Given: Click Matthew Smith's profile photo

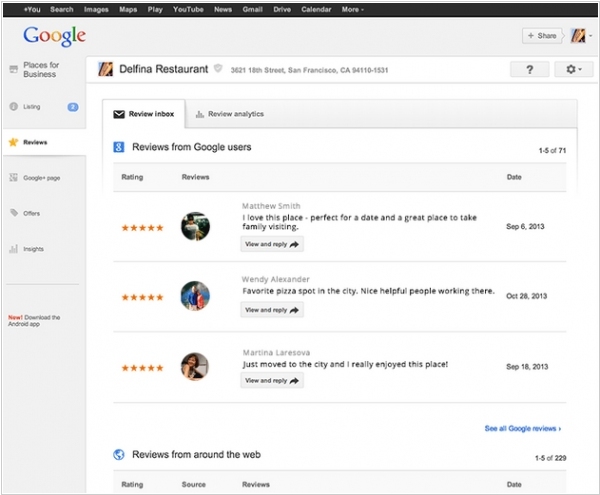Looking at the screenshot, I should [195, 226].
